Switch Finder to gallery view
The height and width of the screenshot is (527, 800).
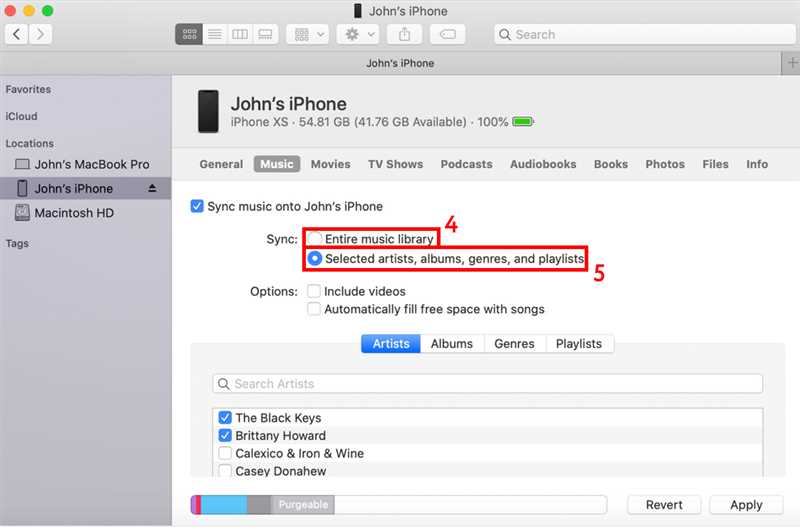pos(265,34)
